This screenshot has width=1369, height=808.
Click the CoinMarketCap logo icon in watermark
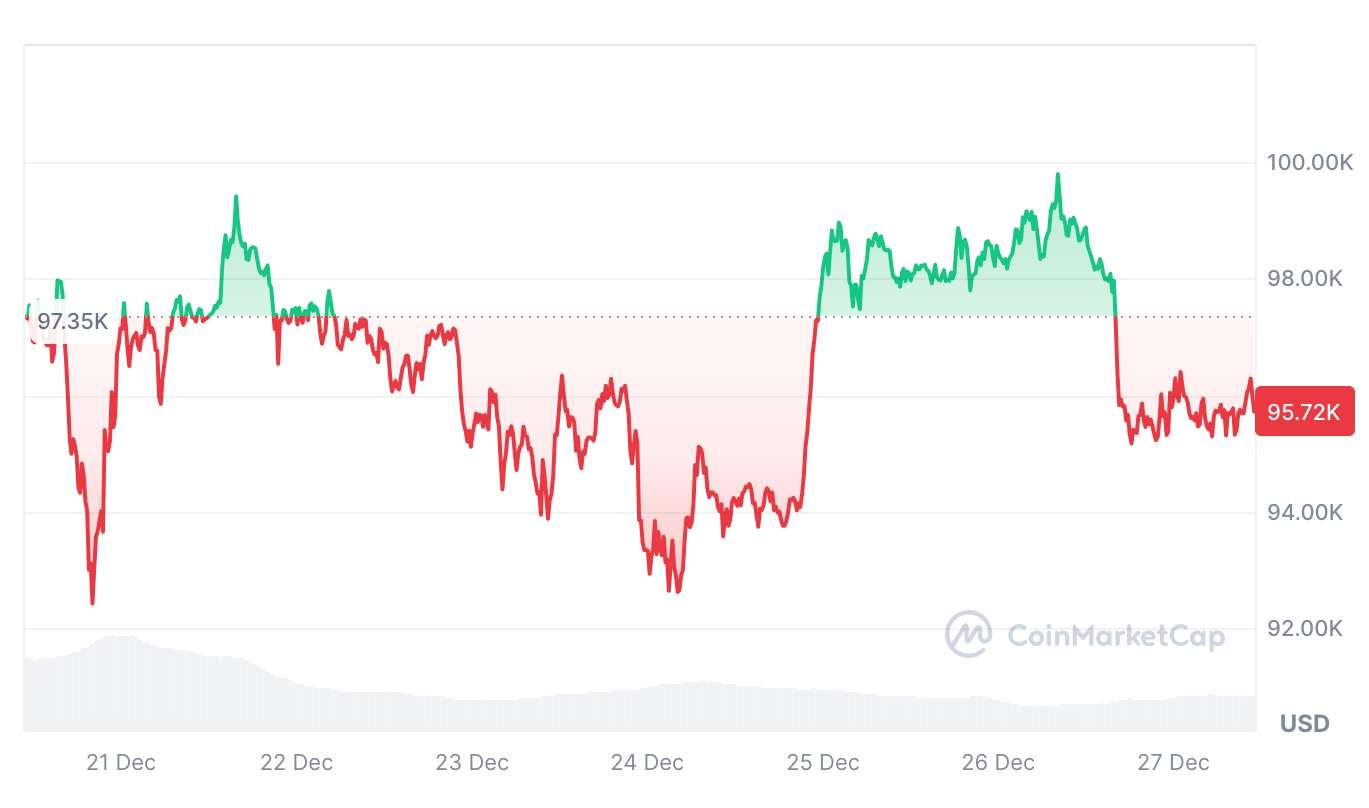point(968,634)
